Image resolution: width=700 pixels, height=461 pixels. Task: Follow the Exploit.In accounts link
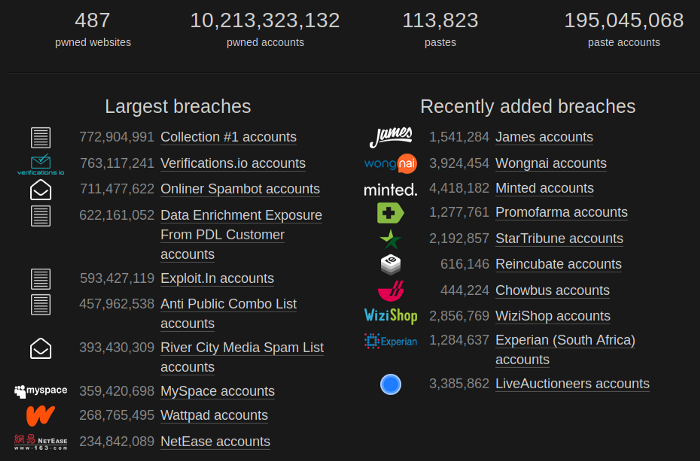click(x=217, y=278)
